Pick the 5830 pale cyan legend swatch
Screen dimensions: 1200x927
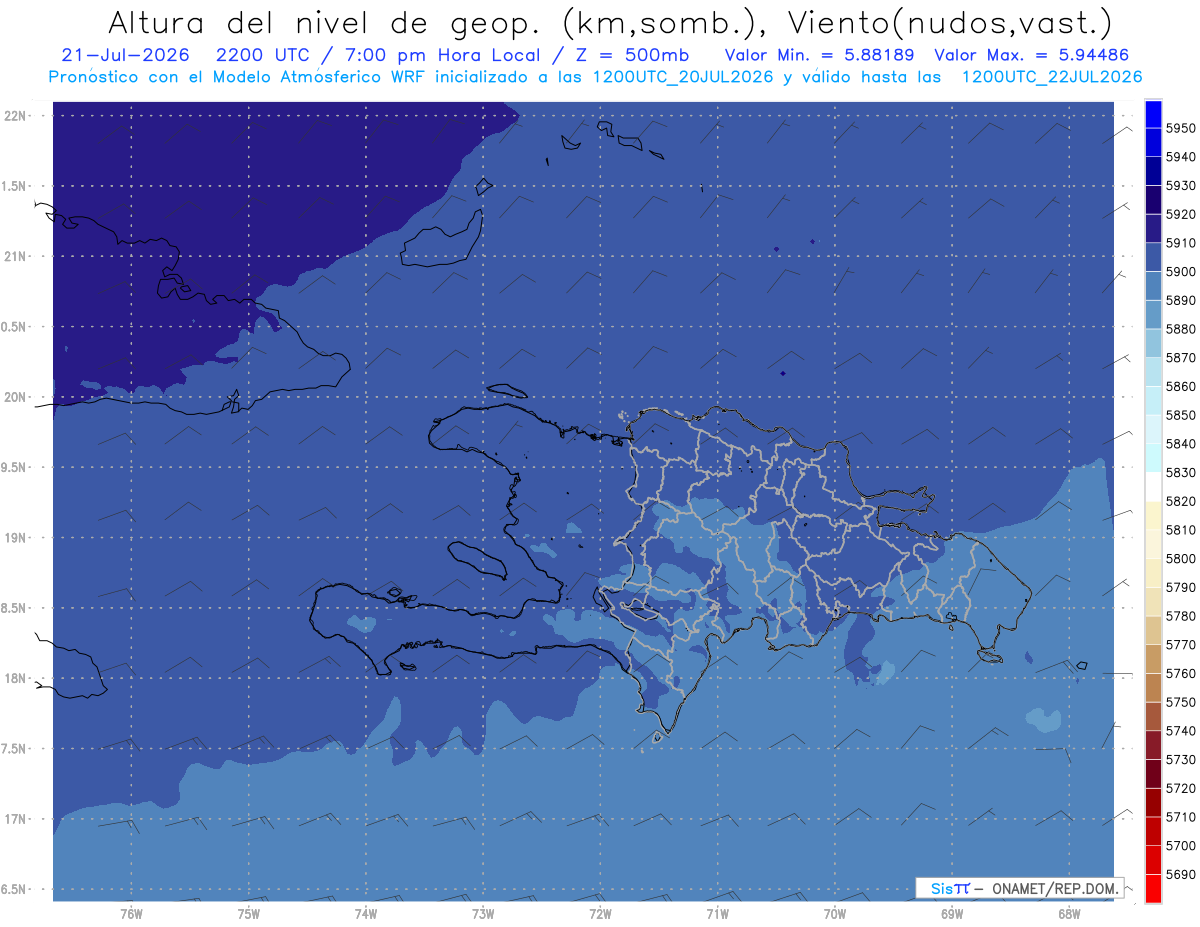click(x=1153, y=458)
